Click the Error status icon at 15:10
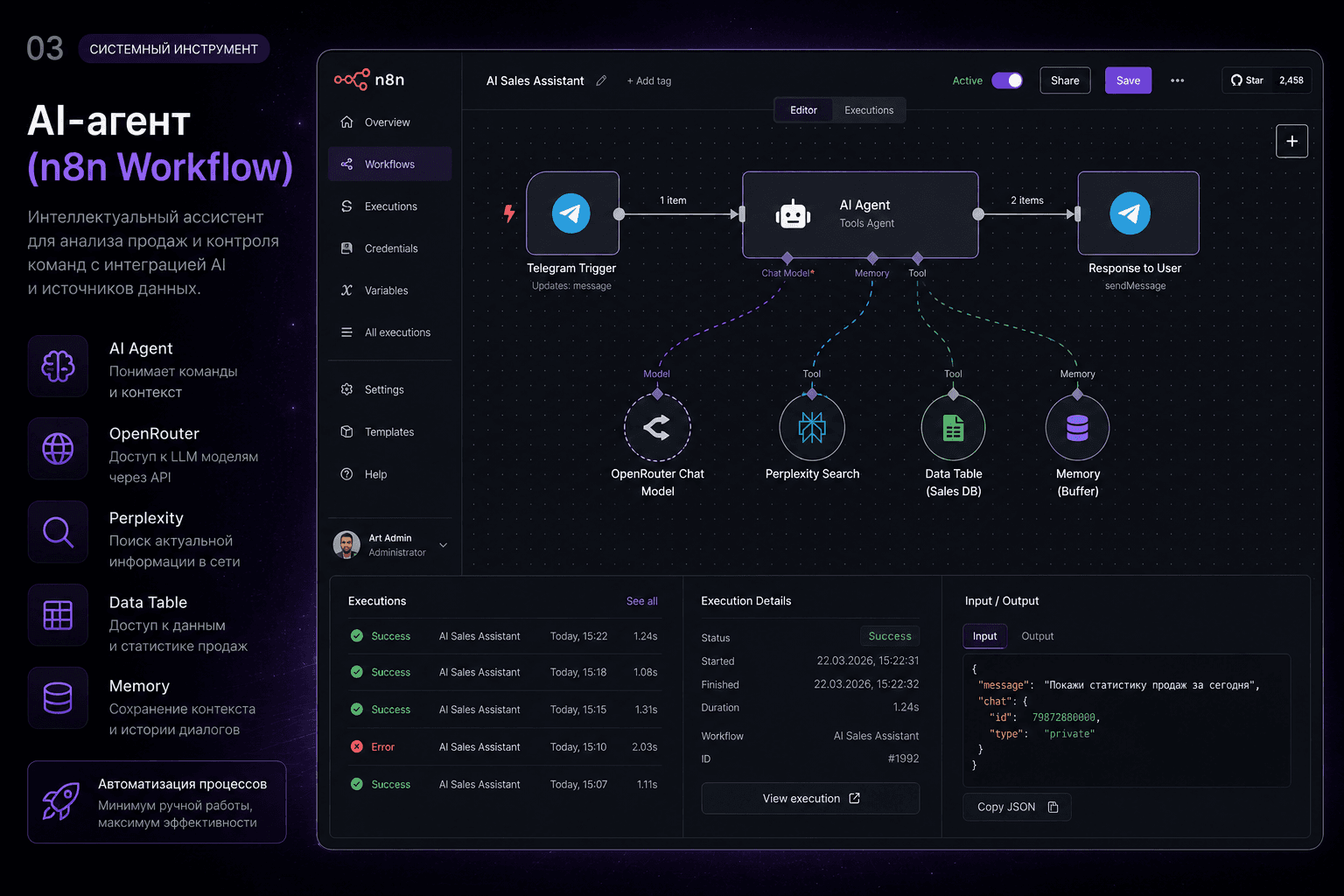1344x896 pixels. 357,747
